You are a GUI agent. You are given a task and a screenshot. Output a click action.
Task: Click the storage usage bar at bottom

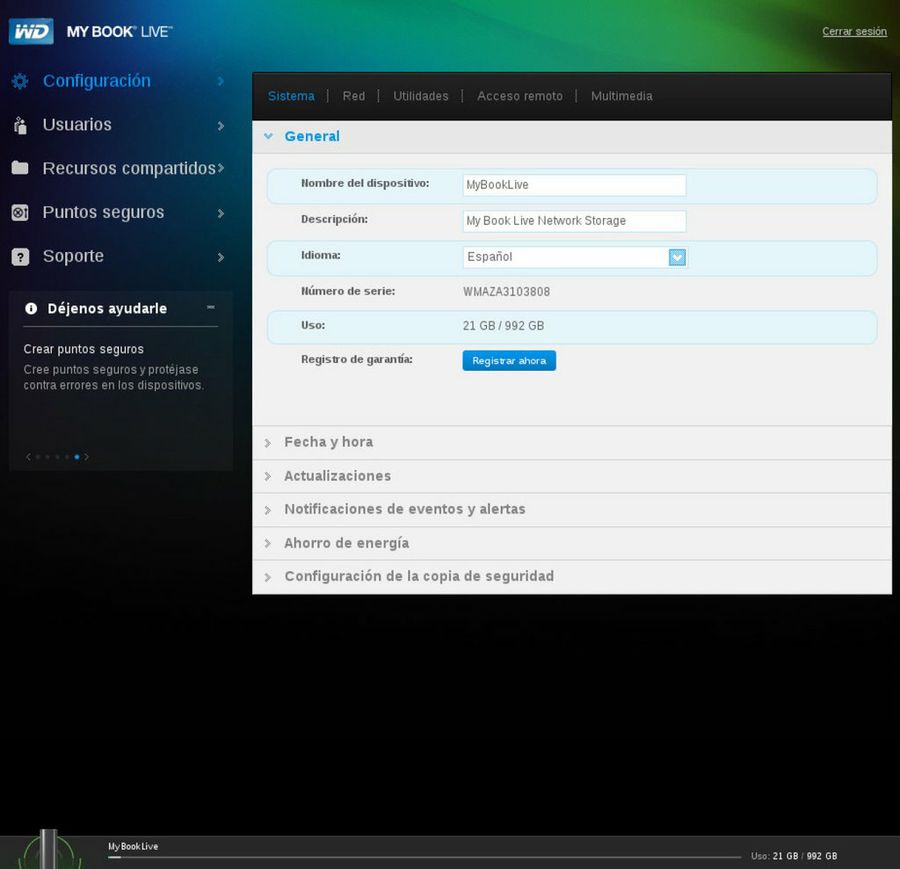(425, 857)
